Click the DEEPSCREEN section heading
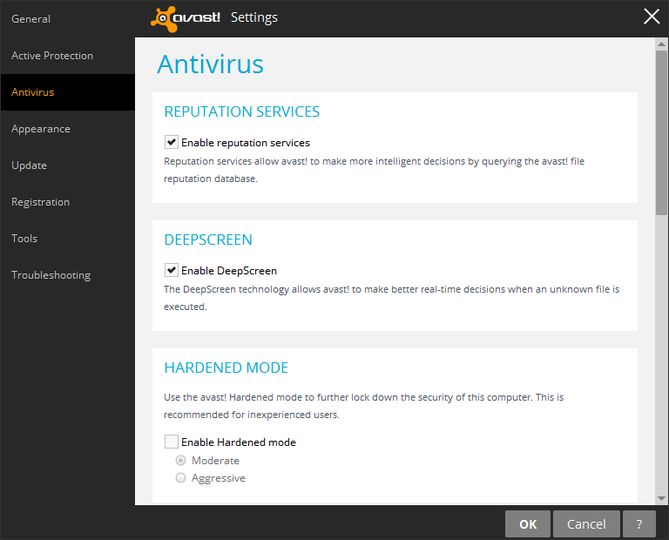 [x=208, y=240]
